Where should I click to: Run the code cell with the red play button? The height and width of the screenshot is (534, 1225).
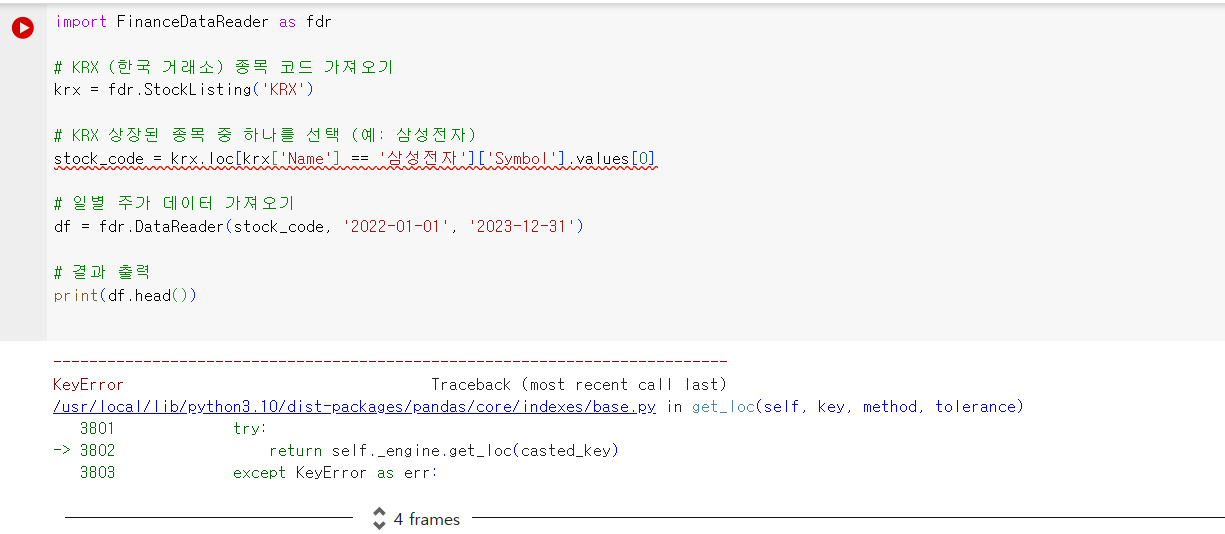point(22,28)
